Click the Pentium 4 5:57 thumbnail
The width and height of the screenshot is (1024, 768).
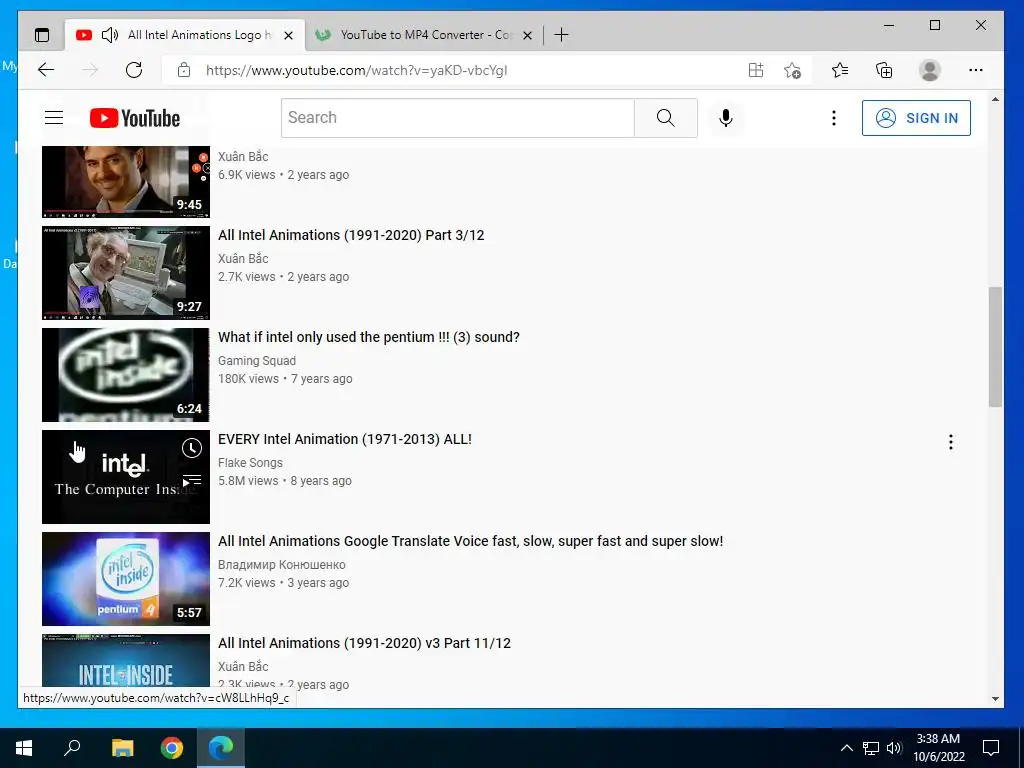point(126,579)
